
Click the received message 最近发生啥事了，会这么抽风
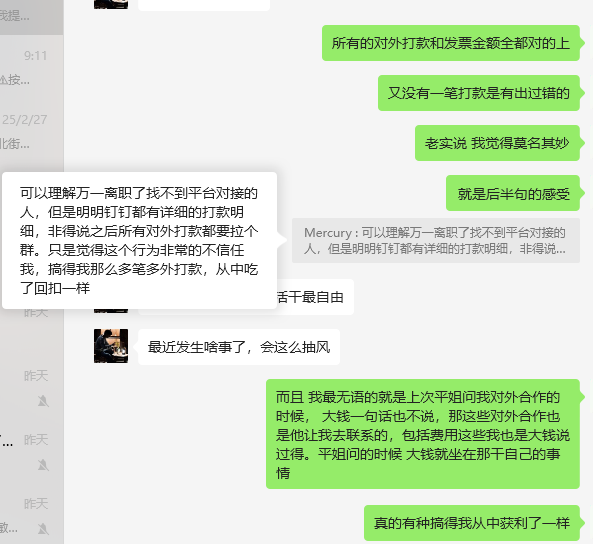(239, 347)
